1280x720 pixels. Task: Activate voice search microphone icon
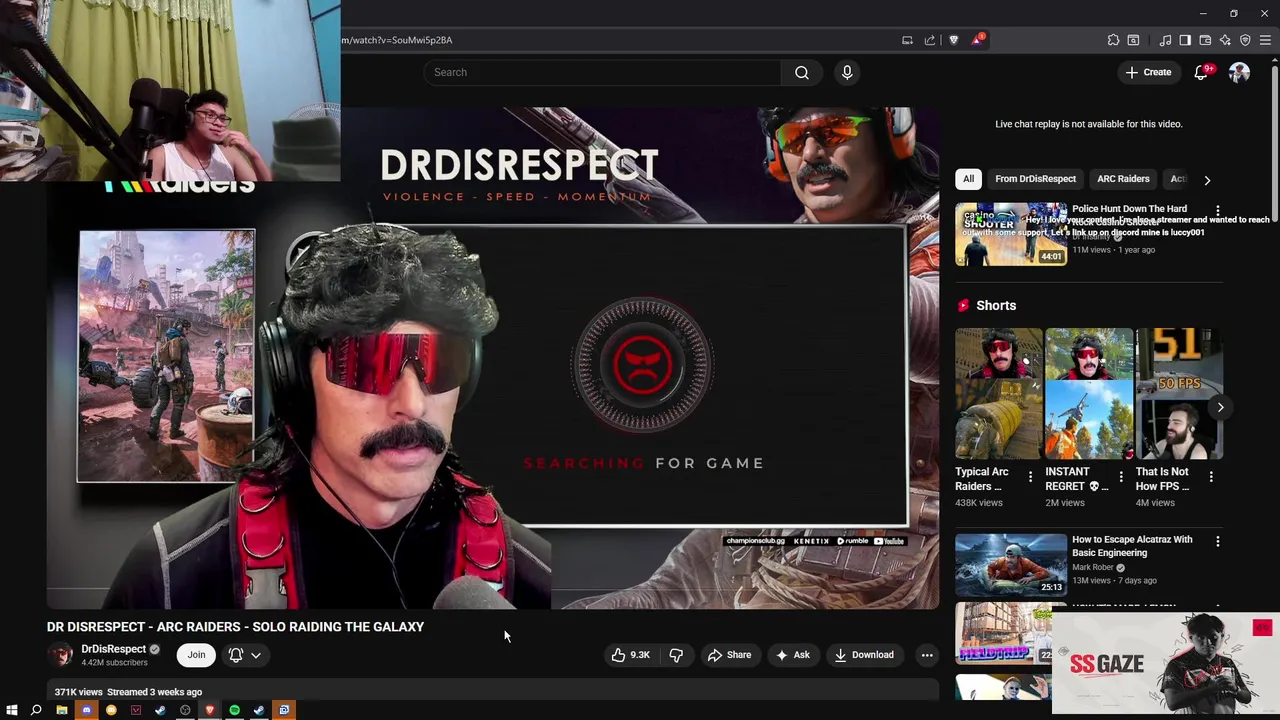(x=847, y=72)
